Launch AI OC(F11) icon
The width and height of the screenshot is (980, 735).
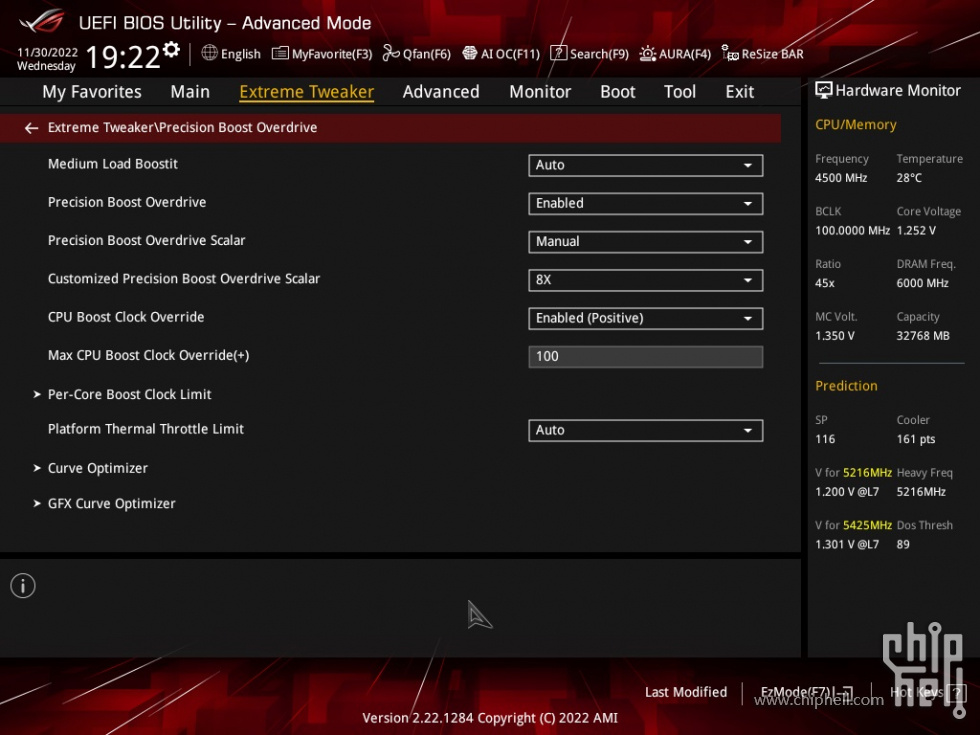click(x=469, y=53)
